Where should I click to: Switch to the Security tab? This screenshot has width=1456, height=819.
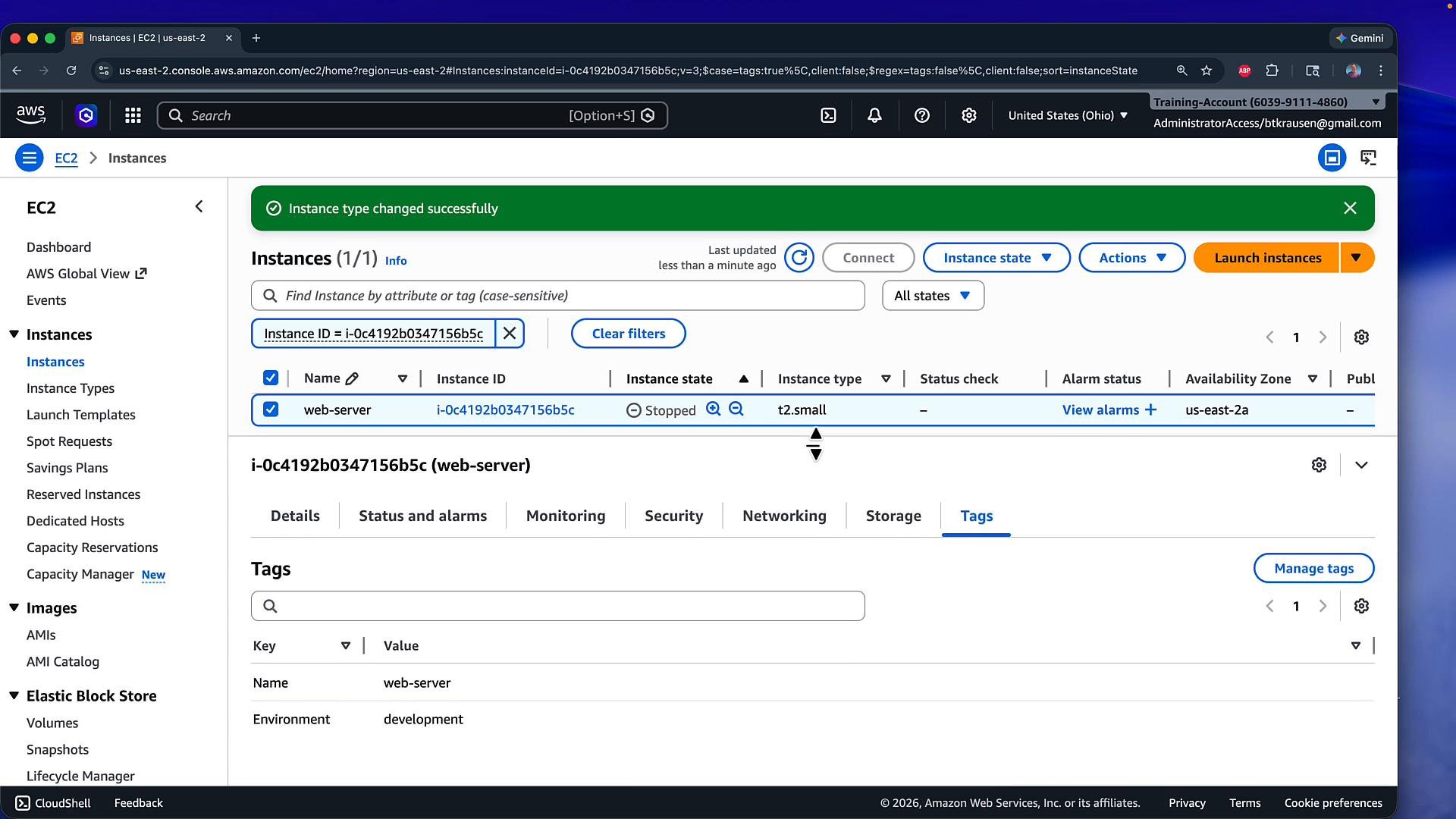click(673, 516)
